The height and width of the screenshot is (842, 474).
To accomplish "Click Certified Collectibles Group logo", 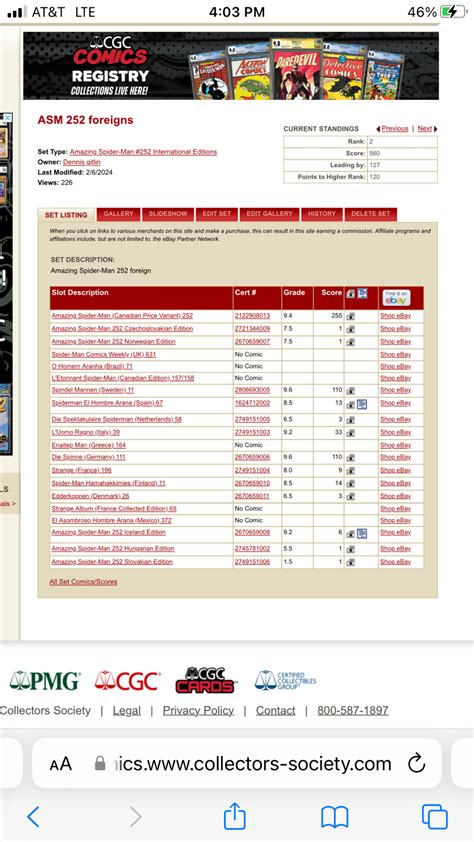I will (x=285, y=680).
